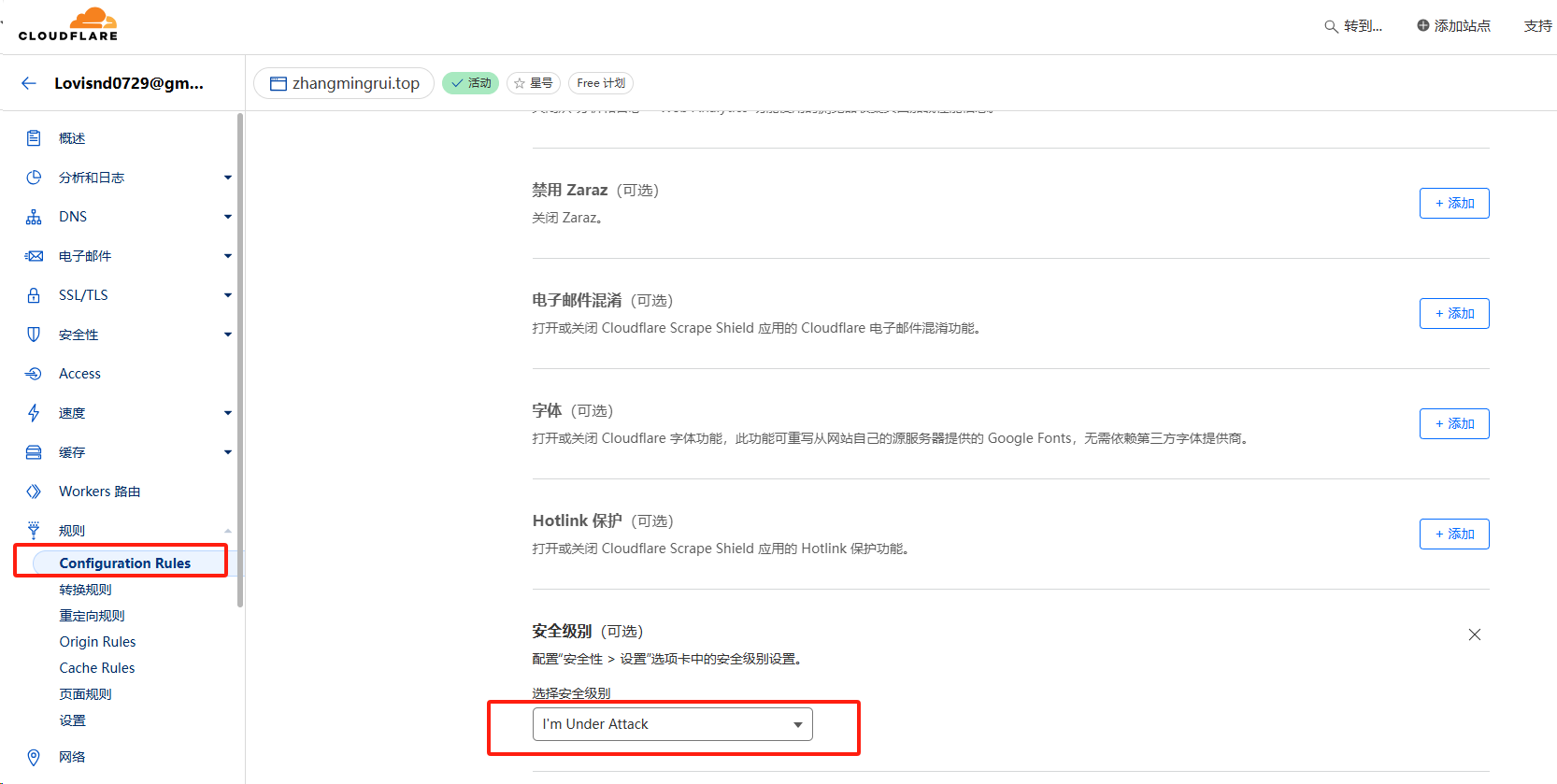1557x784 pixels.
Task: Expand the 速度 submenu arrow
Action: pos(227,413)
